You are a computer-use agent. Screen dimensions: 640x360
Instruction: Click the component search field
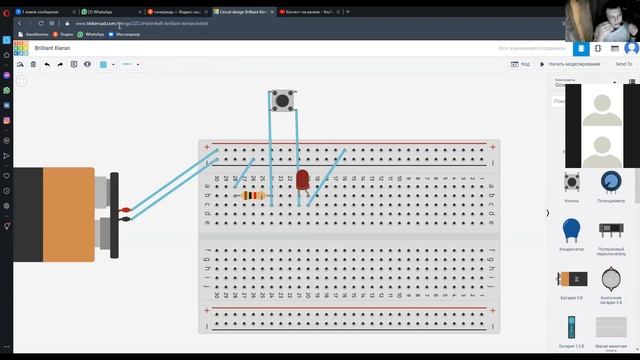(x=559, y=101)
